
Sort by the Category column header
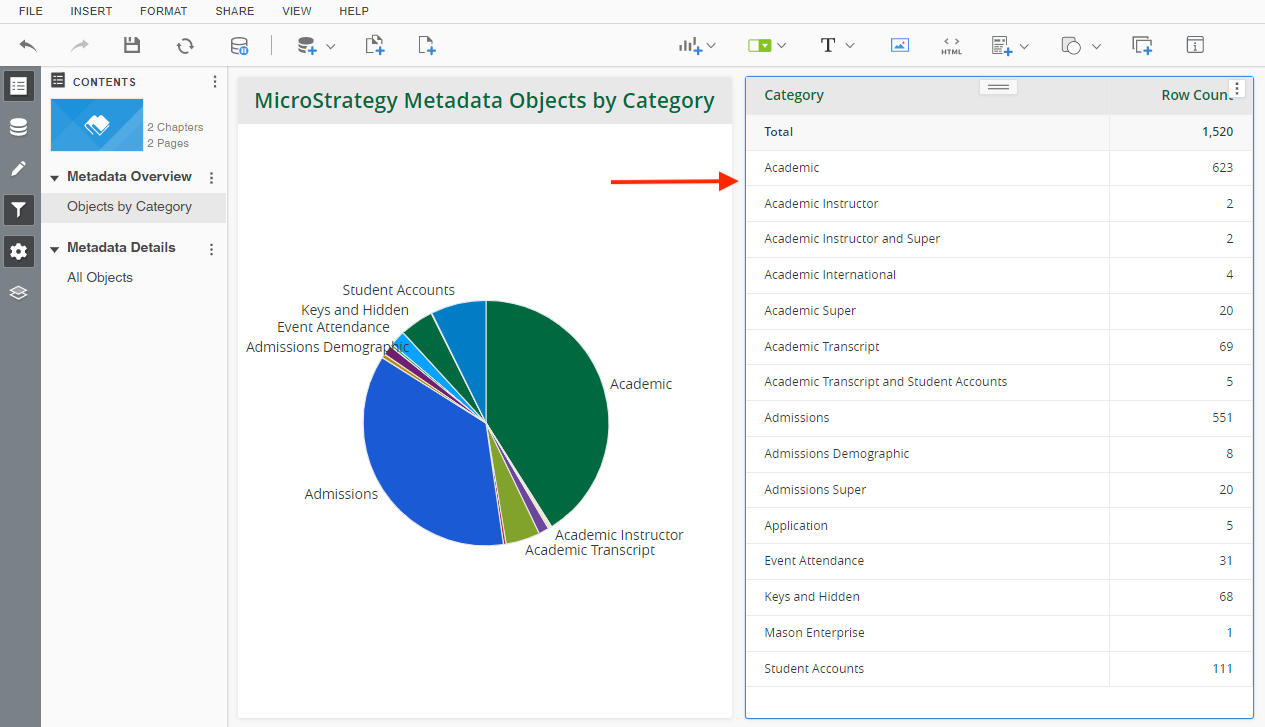[x=794, y=95]
